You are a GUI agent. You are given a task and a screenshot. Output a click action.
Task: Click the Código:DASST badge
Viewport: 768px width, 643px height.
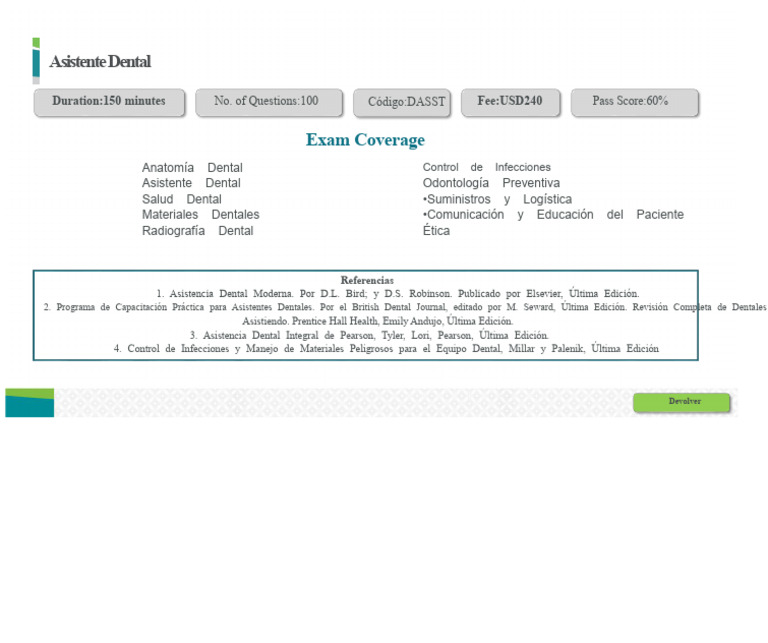click(402, 103)
